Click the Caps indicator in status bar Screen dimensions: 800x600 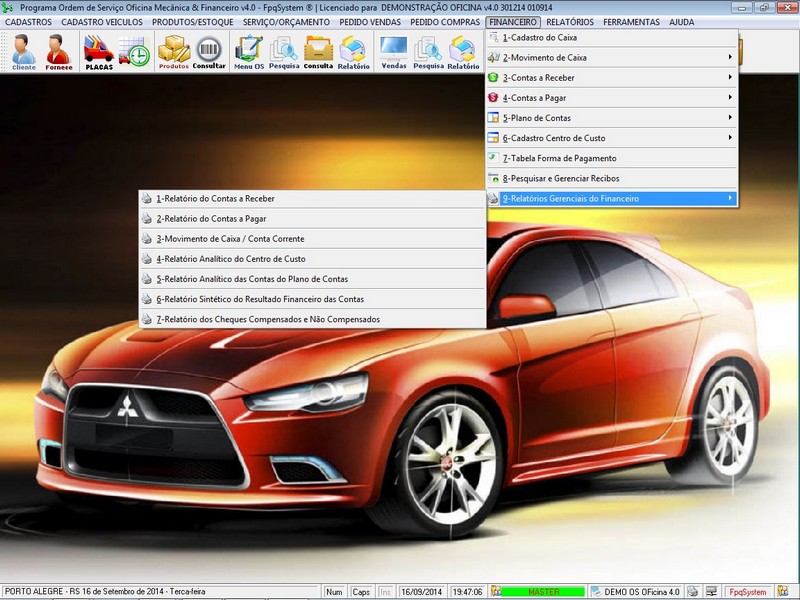point(361,592)
